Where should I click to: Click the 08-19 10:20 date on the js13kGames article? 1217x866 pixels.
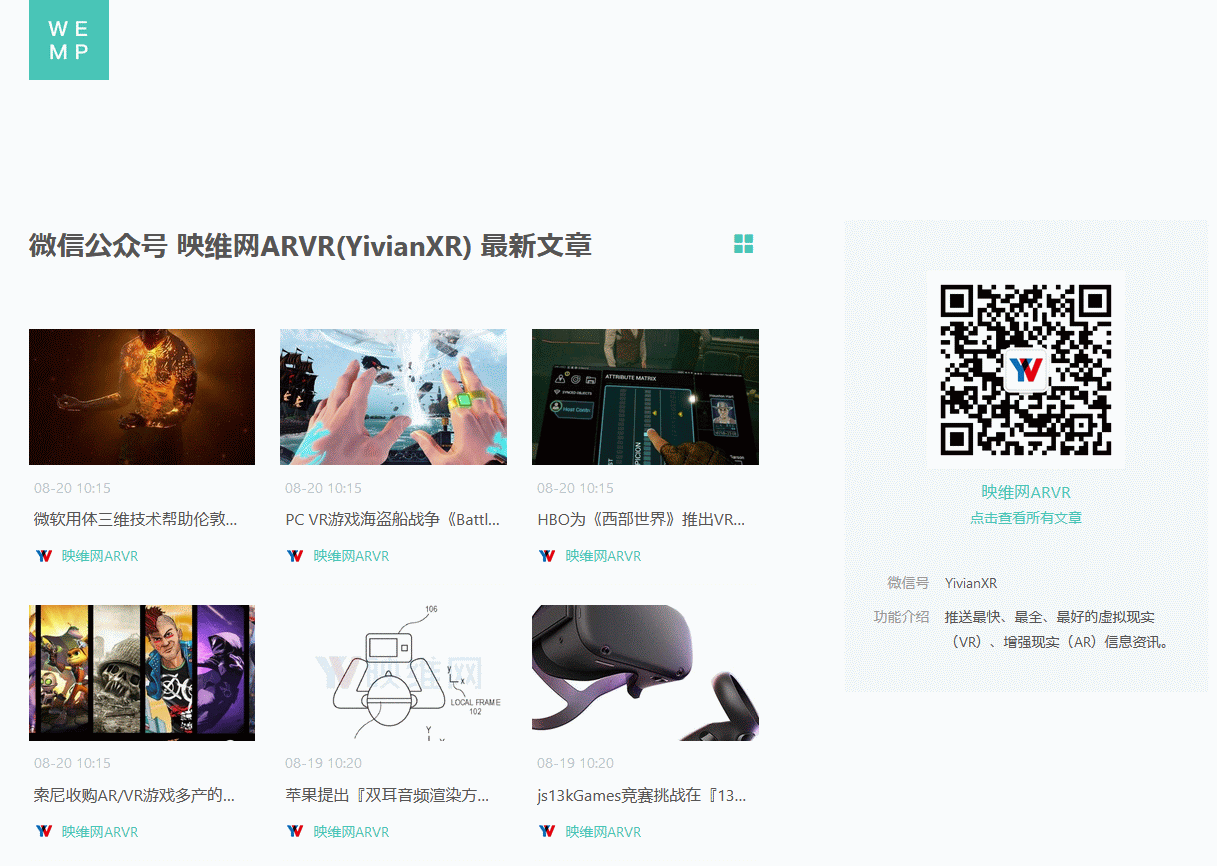pyautogui.click(x=575, y=763)
